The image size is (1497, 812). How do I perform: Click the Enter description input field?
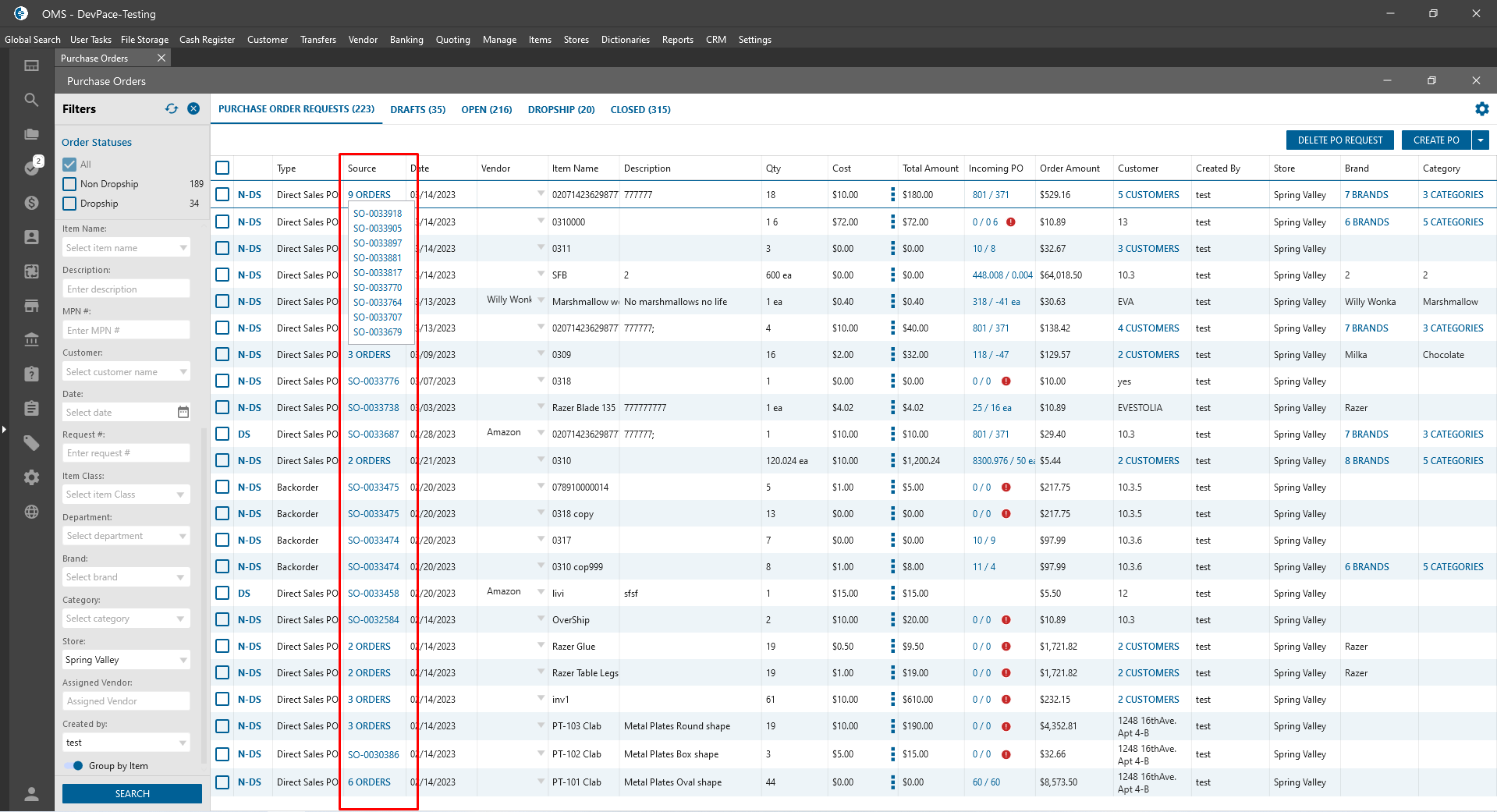point(126,289)
